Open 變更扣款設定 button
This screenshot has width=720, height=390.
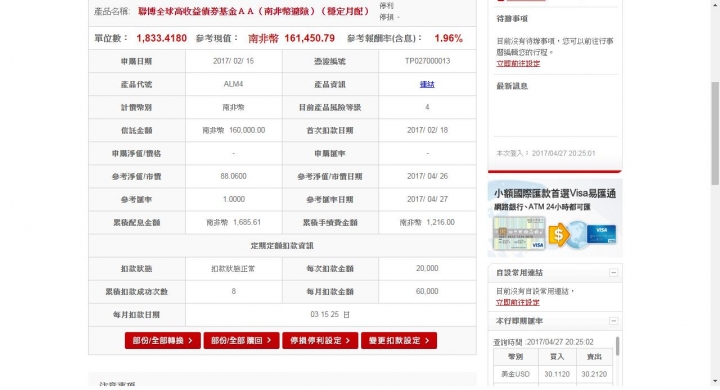pos(399,340)
